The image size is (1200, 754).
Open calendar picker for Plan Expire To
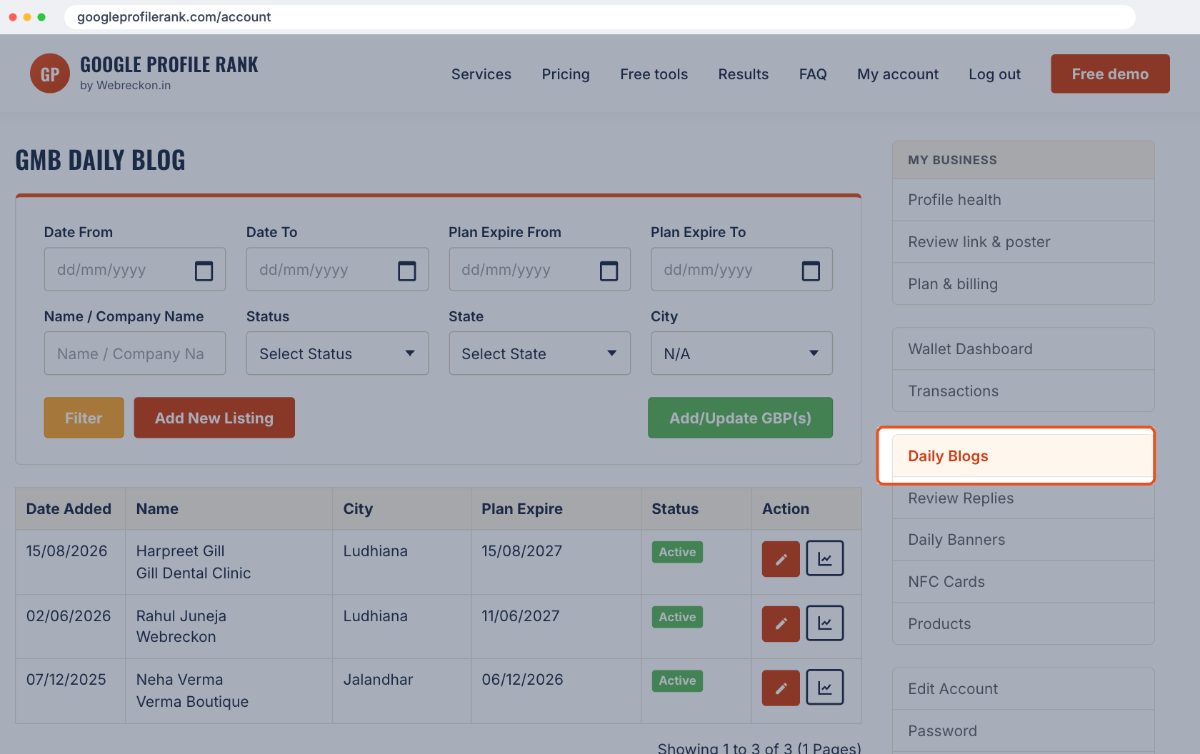pyautogui.click(x=811, y=270)
